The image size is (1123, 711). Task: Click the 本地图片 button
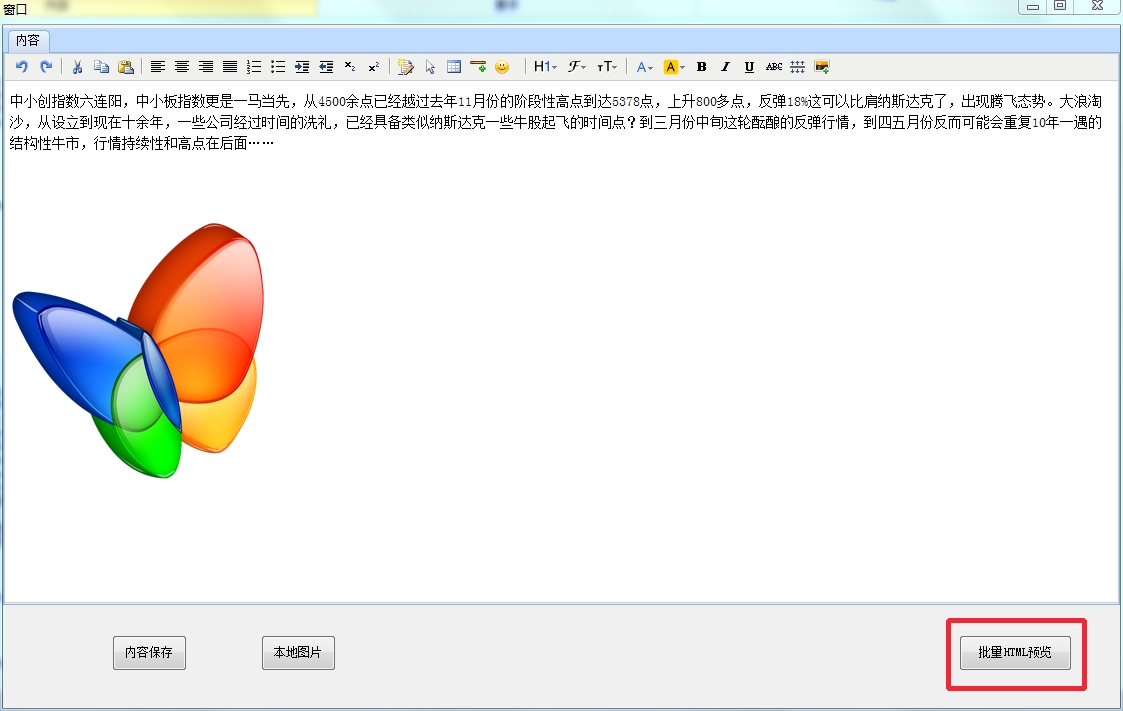[298, 652]
